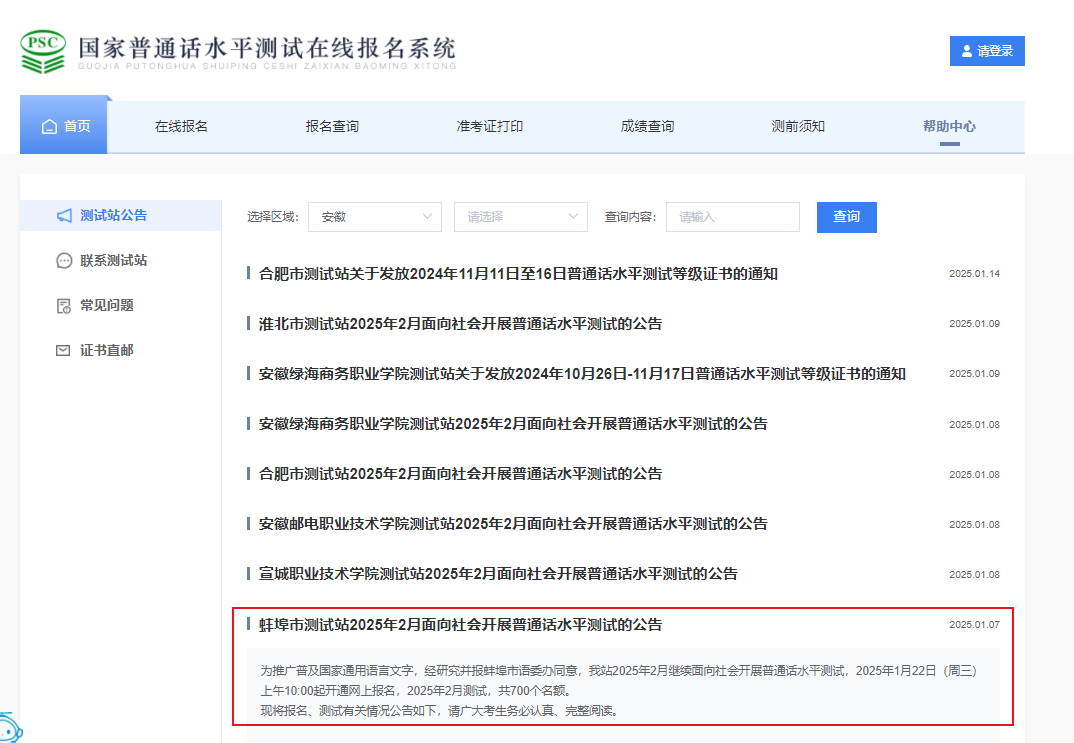Open 合肥市测试站2025年2月测试公告
Screen dimensions: 1074x743
[460, 474]
